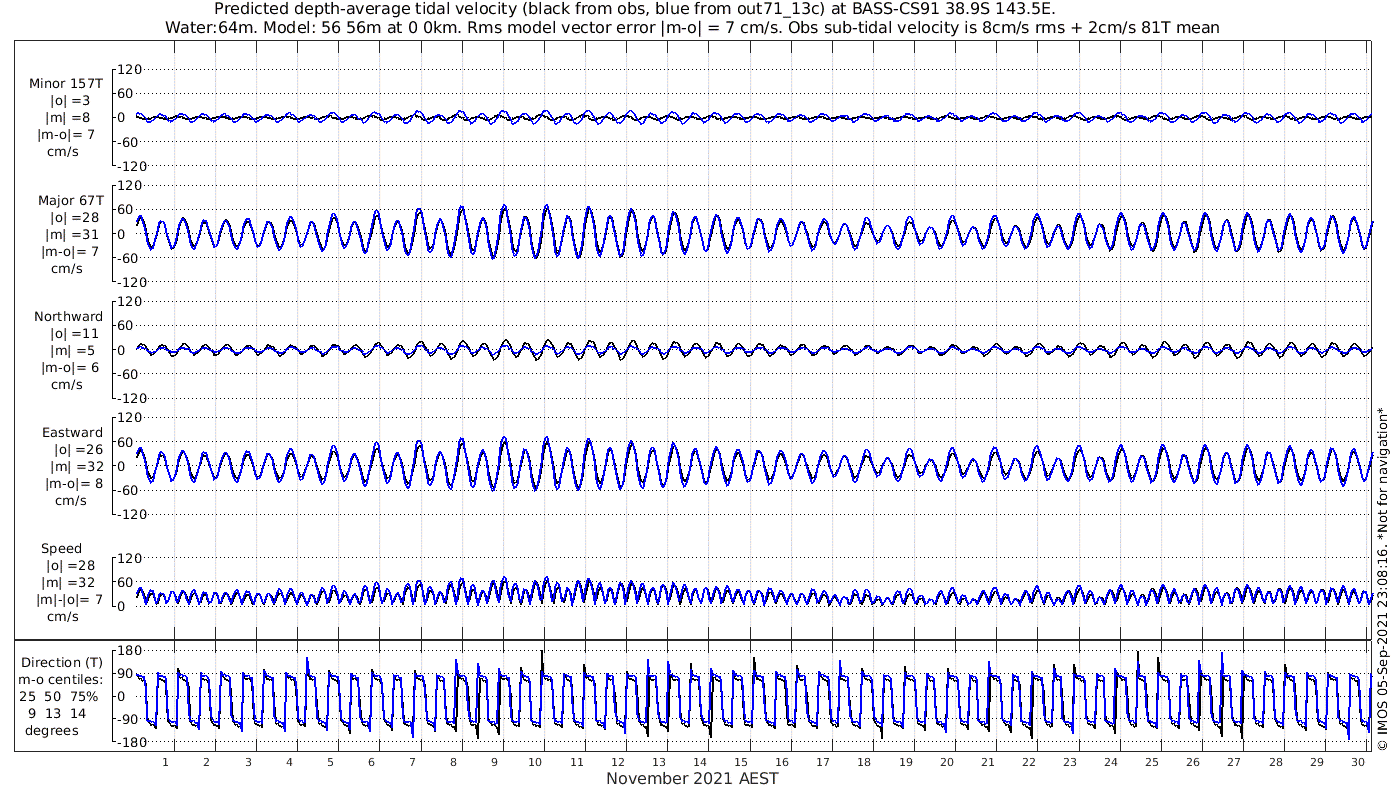Click the subtitle line starting with "Water:64m"
Viewport: 1400px width, 800px height.
pos(692,27)
